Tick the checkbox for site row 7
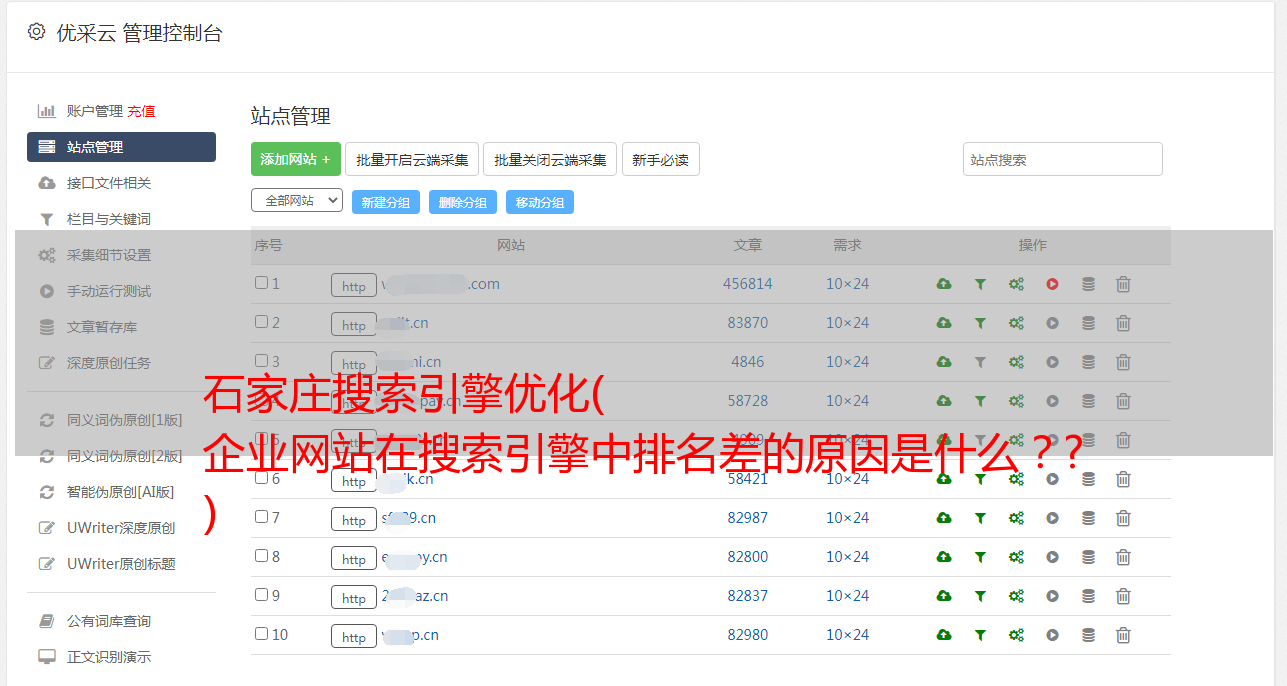Image resolution: width=1287 pixels, height=686 pixels. pos(261,517)
